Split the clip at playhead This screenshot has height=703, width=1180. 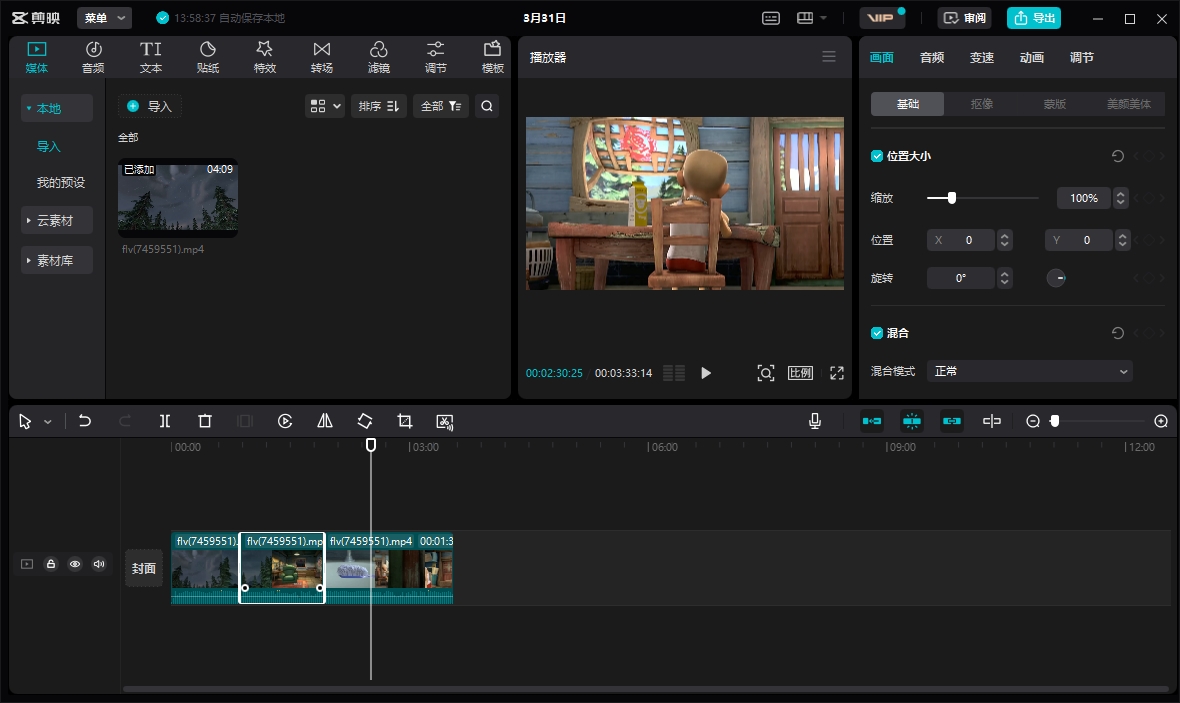point(165,421)
